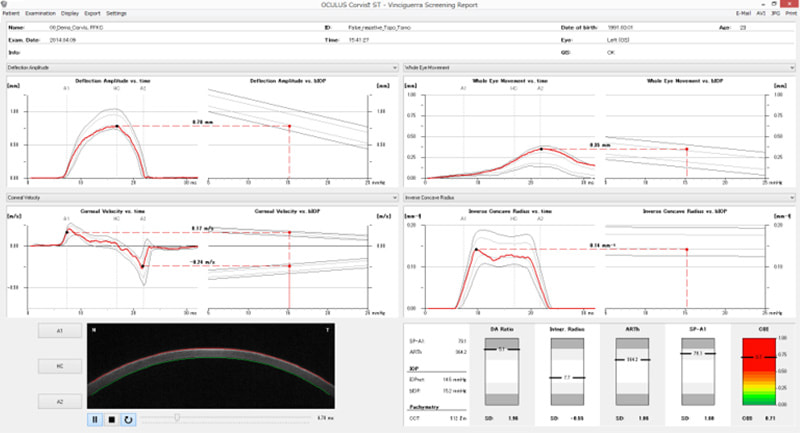Open the Examination menu

click(40, 13)
